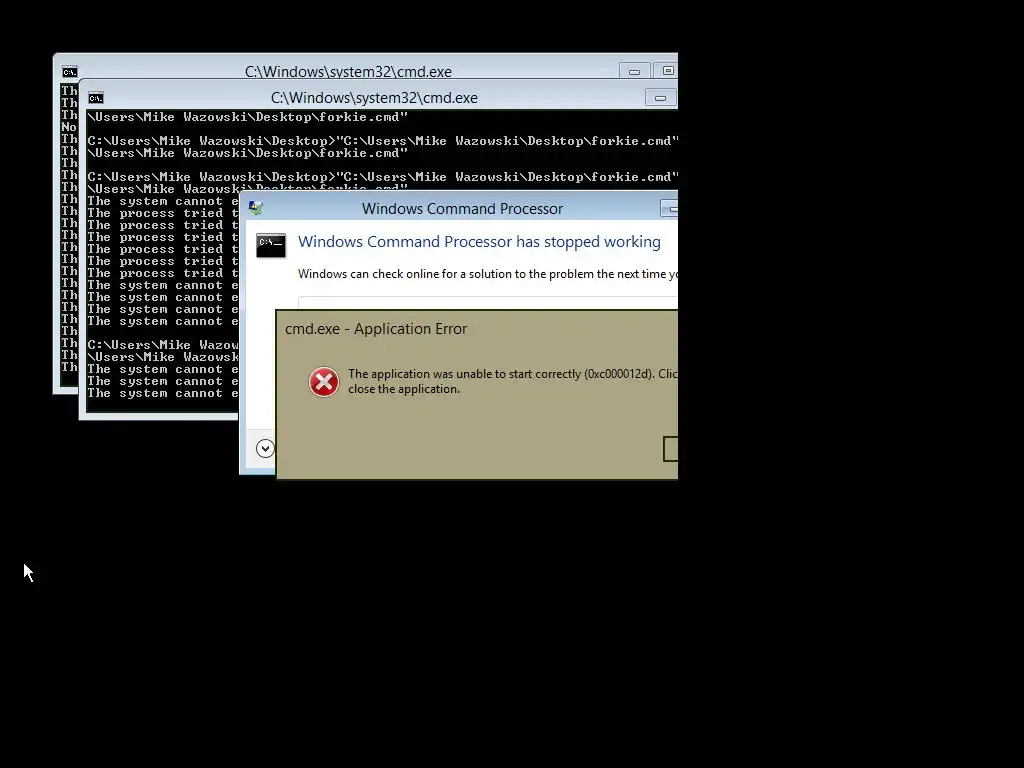This screenshot has height=768, width=1024.
Task: Click the 'Windows Command Processor' dialog title
Action: click(462, 209)
